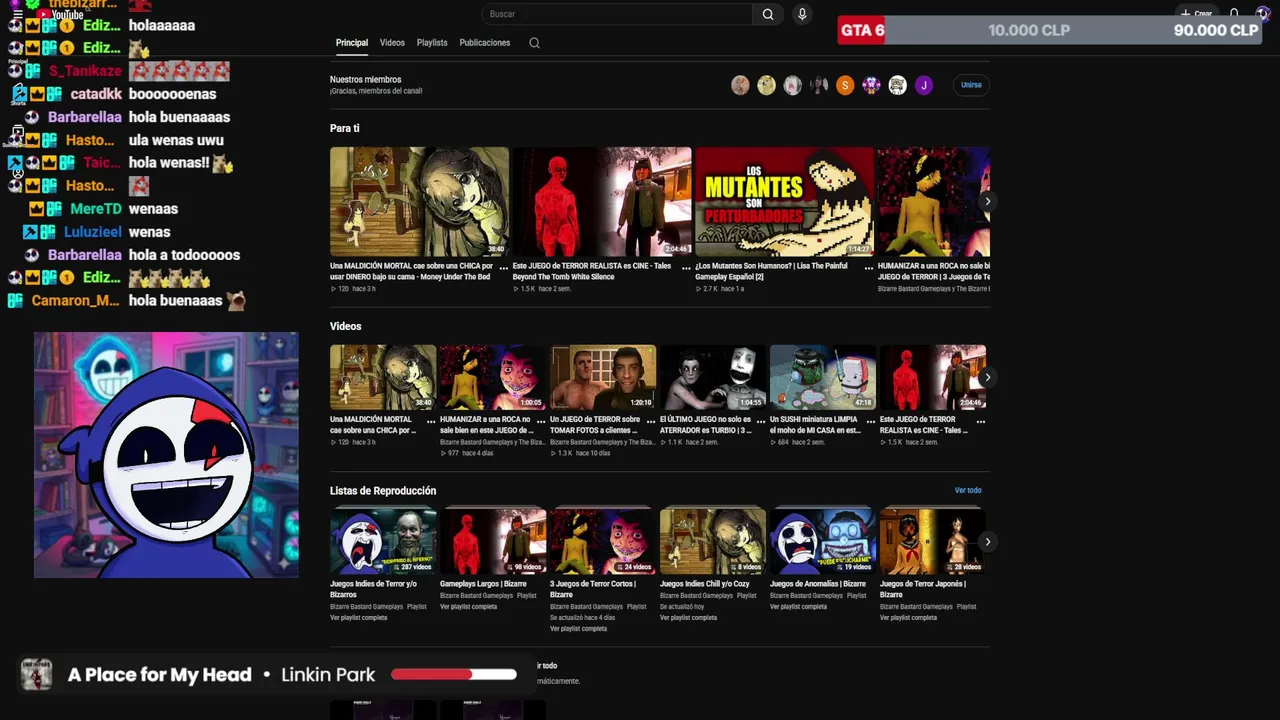Open the account avatar menu
The width and height of the screenshot is (1280, 720).
pos(1263,14)
